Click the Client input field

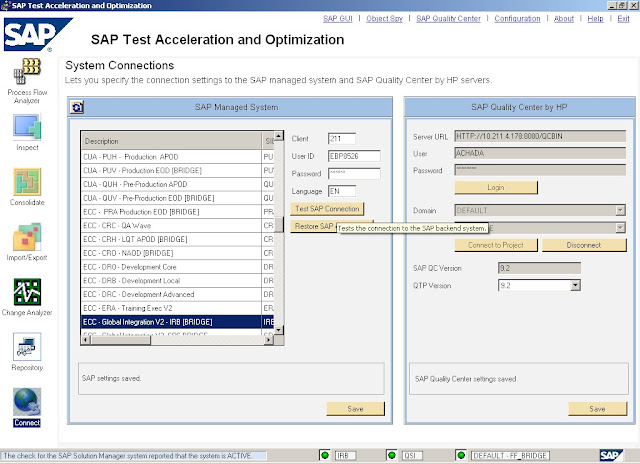(342, 139)
